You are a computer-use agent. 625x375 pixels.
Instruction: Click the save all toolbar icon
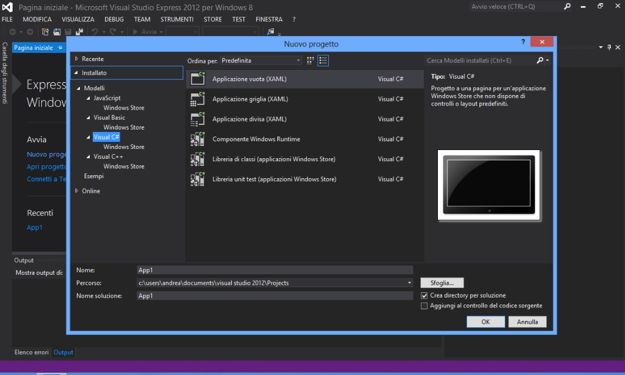coord(80,31)
